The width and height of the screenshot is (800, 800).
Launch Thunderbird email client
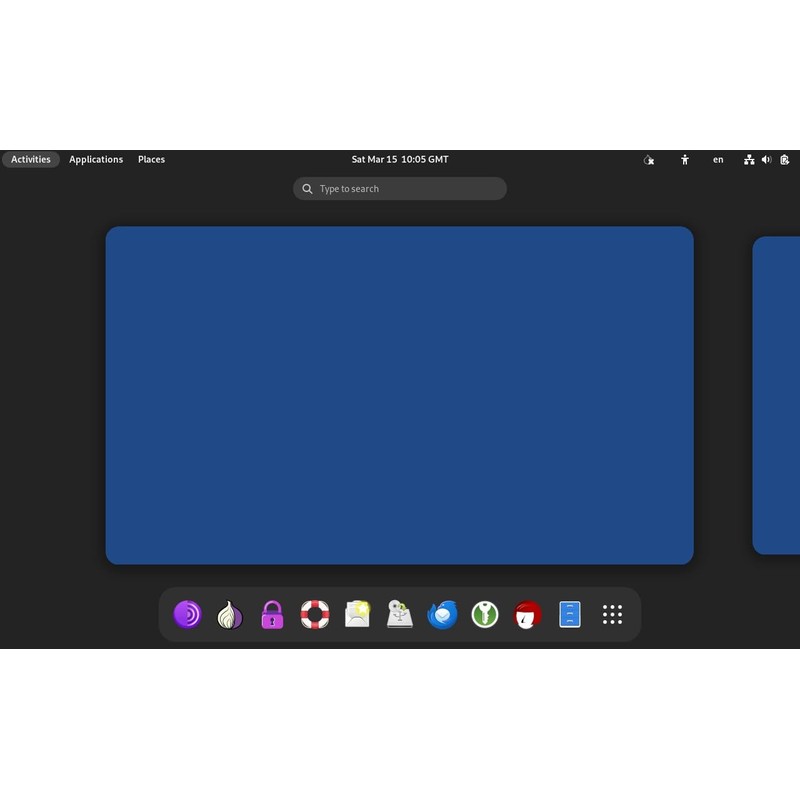pos(442,614)
